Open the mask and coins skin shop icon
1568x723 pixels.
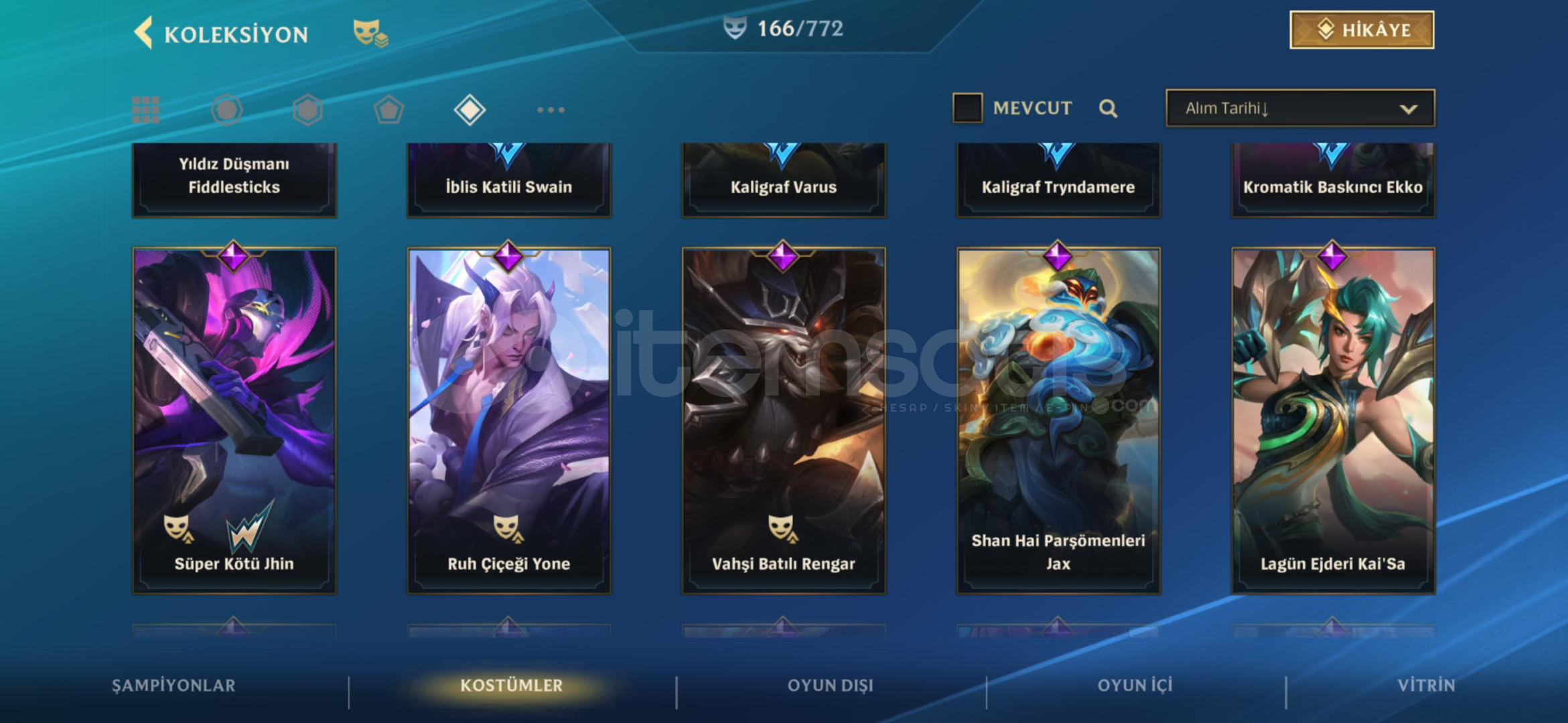pyautogui.click(x=370, y=33)
